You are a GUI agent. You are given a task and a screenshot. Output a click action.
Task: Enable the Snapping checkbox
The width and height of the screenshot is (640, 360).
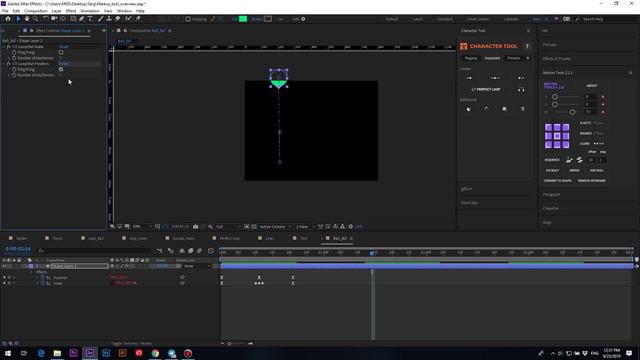(x=188, y=19)
